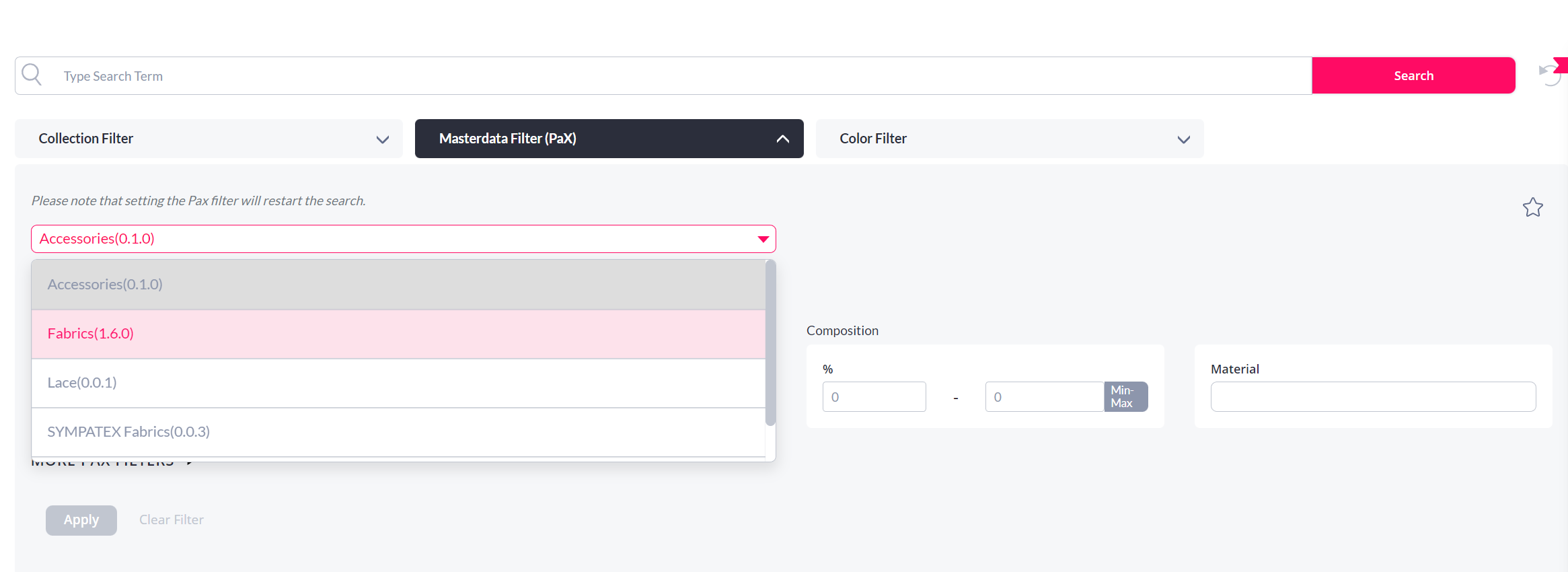Toggle the Min-Max button

click(x=1126, y=397)
